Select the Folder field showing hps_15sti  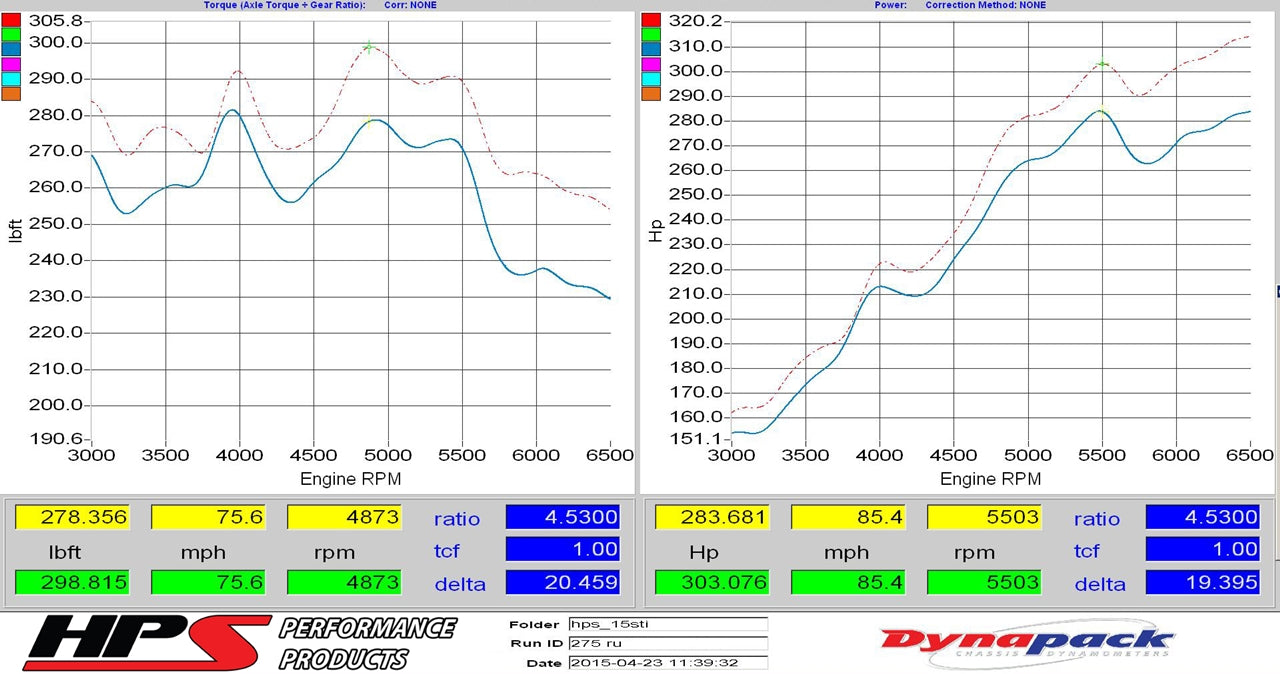670,624
